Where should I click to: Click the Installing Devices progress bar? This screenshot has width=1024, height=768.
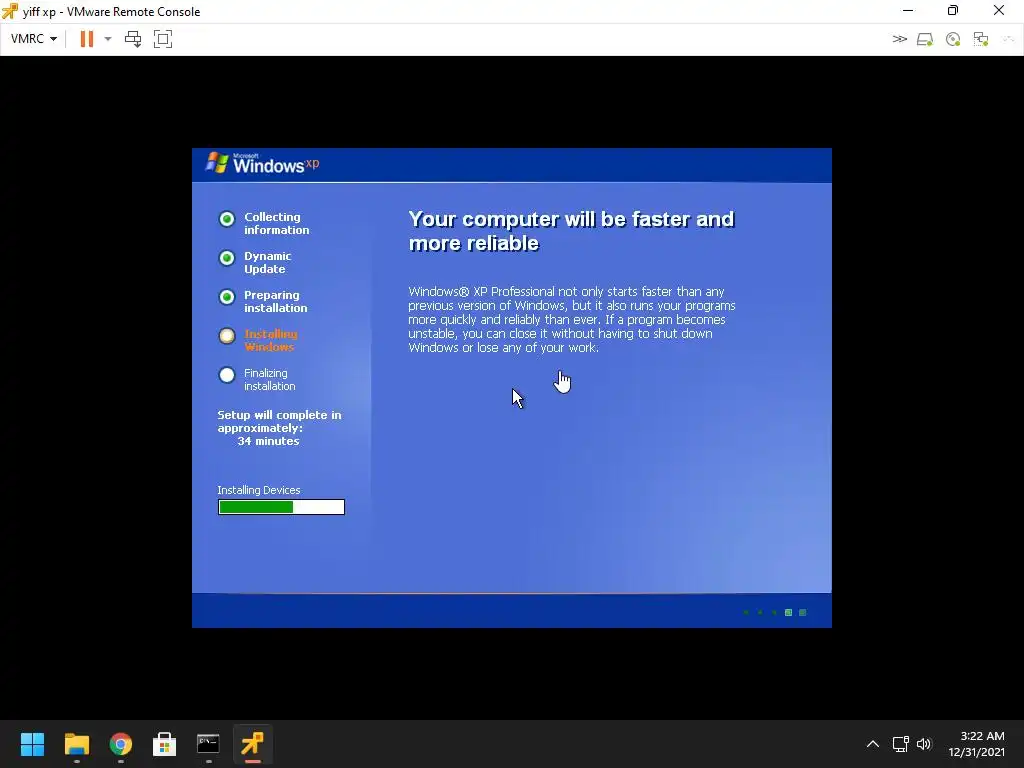281,507
